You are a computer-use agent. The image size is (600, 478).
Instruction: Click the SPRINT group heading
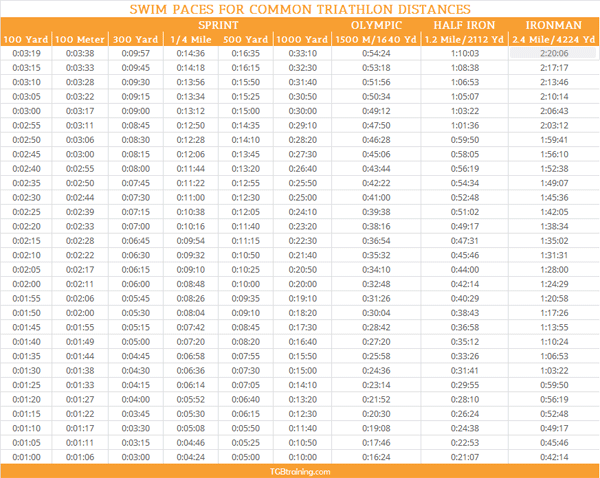click(x=218, y=25)
